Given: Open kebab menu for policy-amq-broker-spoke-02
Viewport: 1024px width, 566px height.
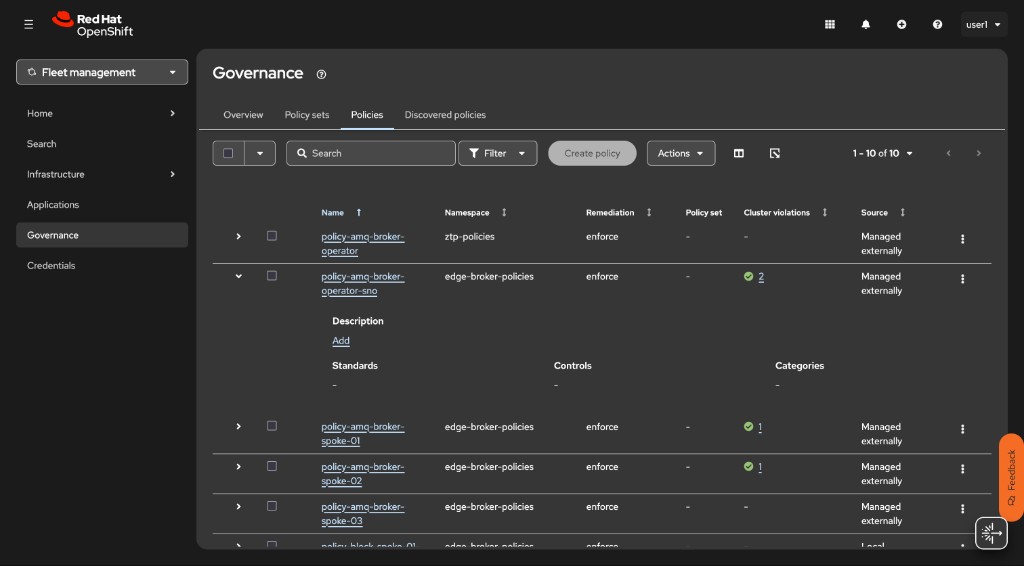Looking at the screenshot, I should coord(962,469).
